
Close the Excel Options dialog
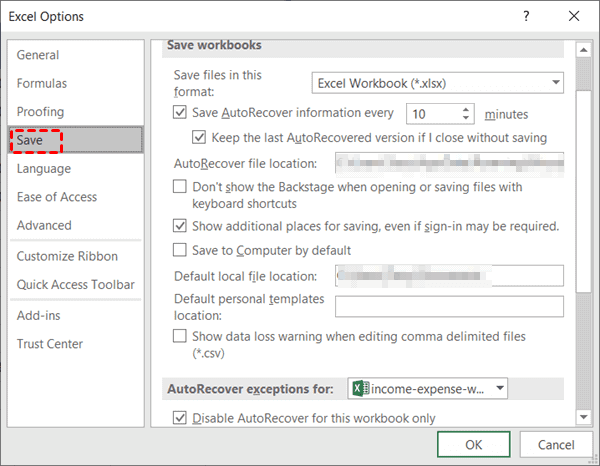click(573, 16)
